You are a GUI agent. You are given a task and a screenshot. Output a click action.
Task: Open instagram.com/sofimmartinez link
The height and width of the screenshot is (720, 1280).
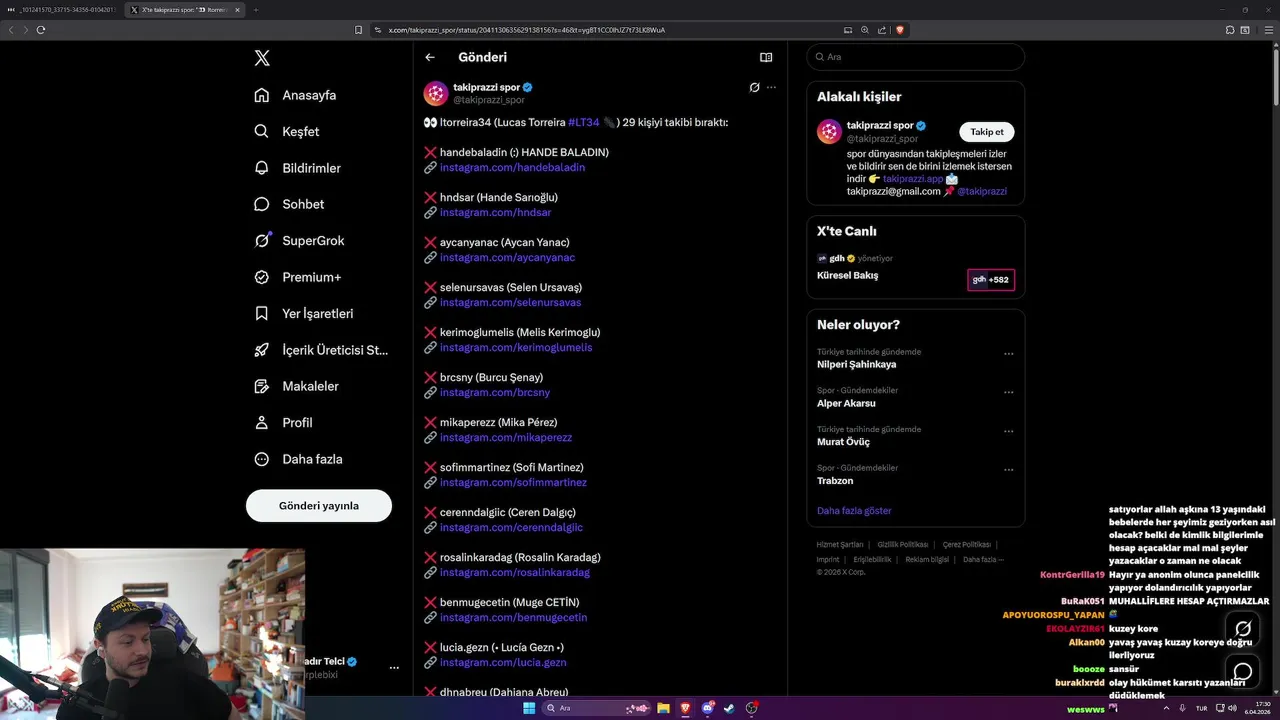click(513, 483)
